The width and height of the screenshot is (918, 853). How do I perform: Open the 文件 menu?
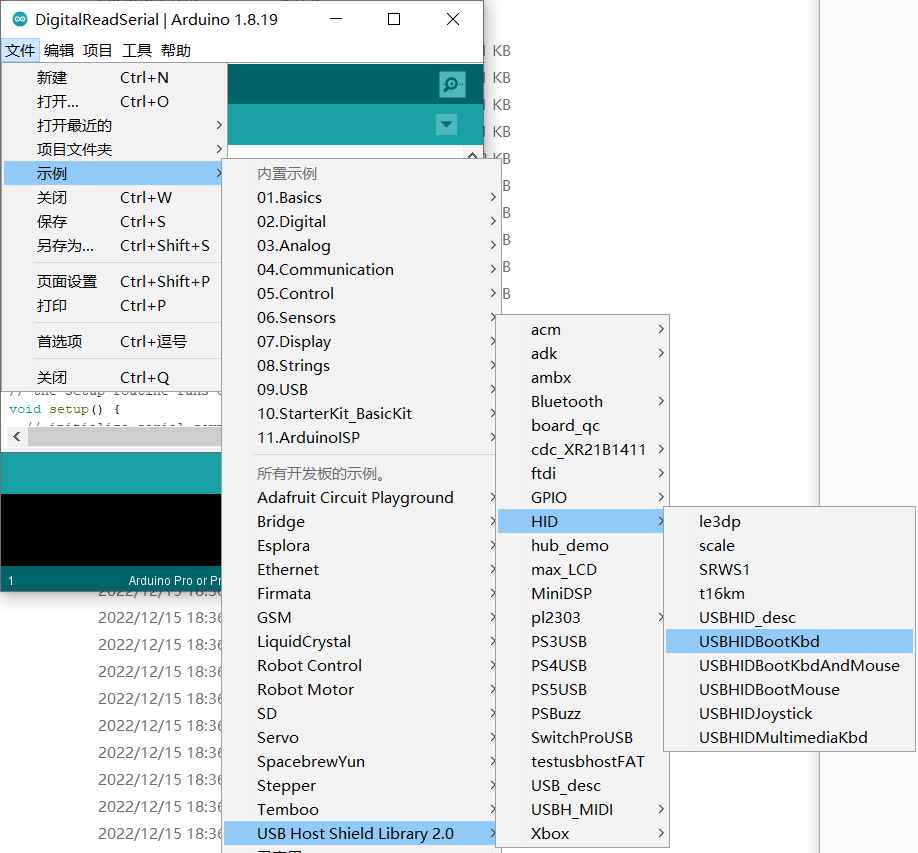click(x=20, y=51)
